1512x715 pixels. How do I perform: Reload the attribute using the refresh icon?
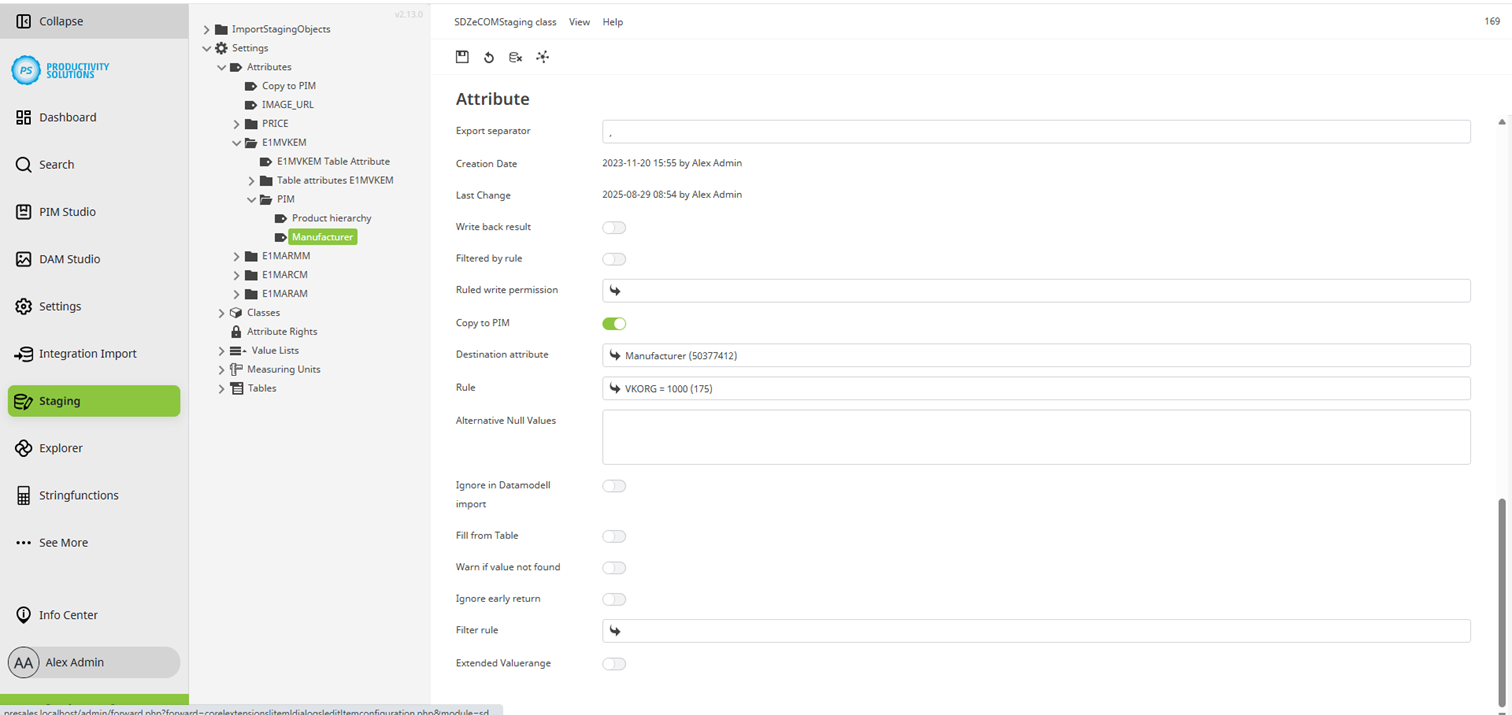tap(489, 57)
